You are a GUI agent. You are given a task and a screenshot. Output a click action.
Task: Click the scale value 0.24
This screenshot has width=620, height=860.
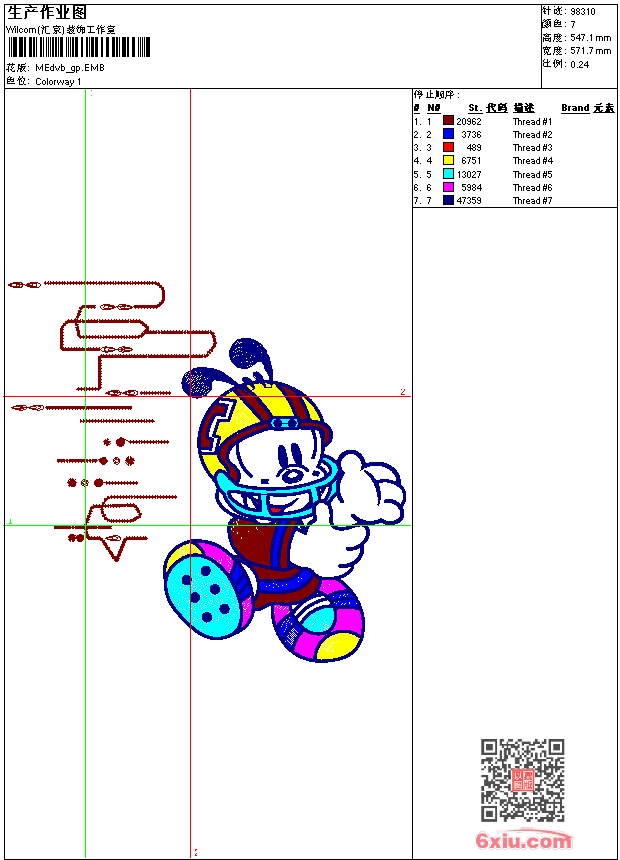pos(580,65)
